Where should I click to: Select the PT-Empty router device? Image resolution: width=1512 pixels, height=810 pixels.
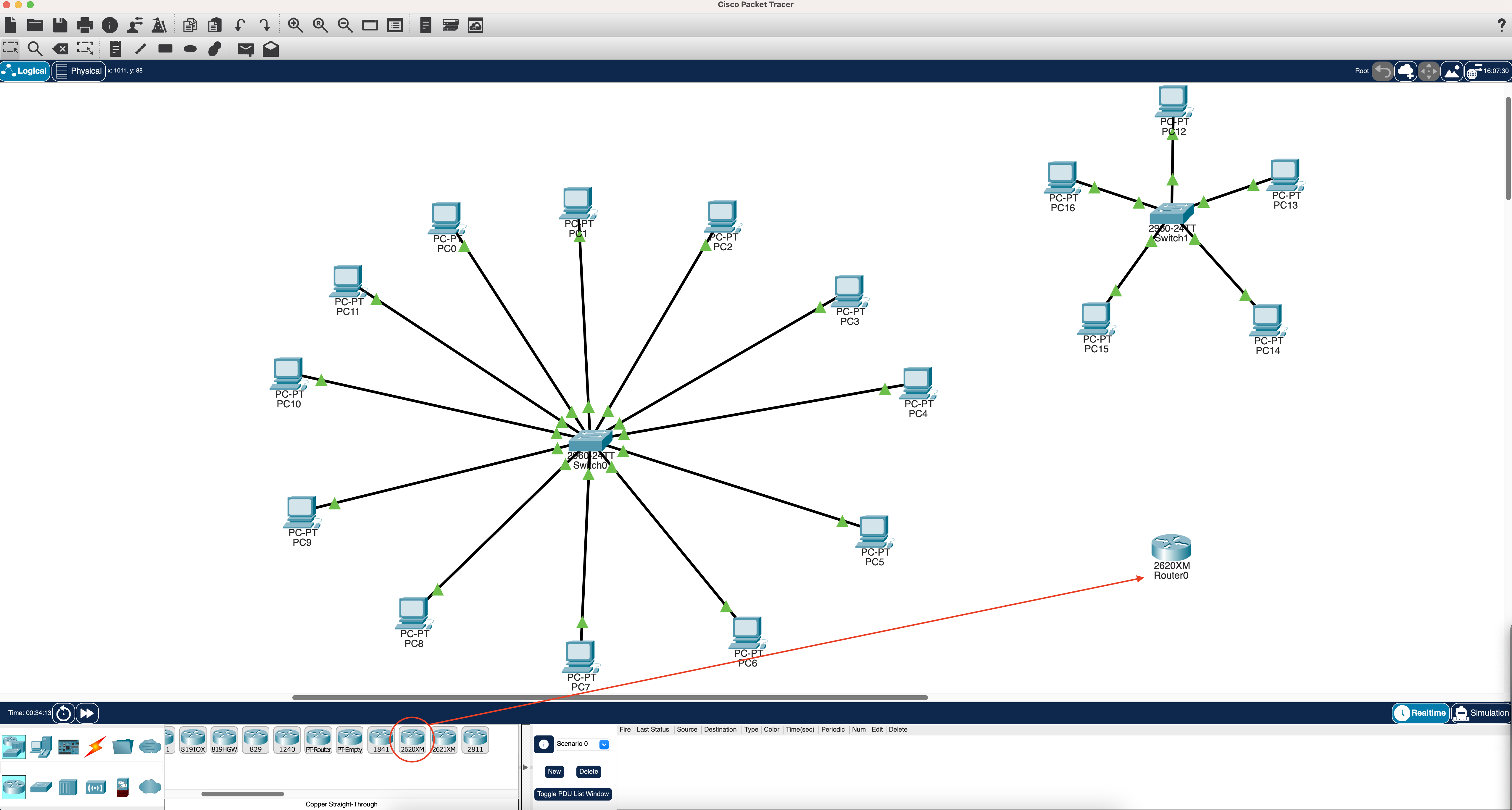tap(349, 740)
